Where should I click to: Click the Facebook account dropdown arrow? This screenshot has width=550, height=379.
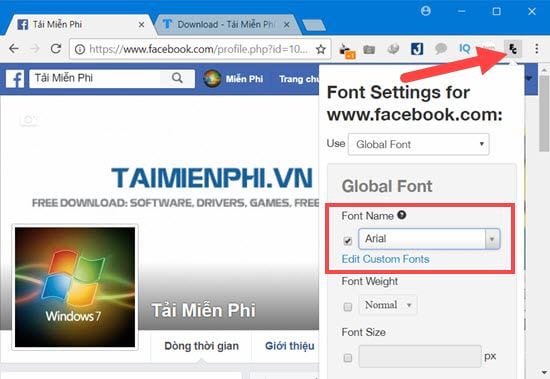click(x=529, y=78)
